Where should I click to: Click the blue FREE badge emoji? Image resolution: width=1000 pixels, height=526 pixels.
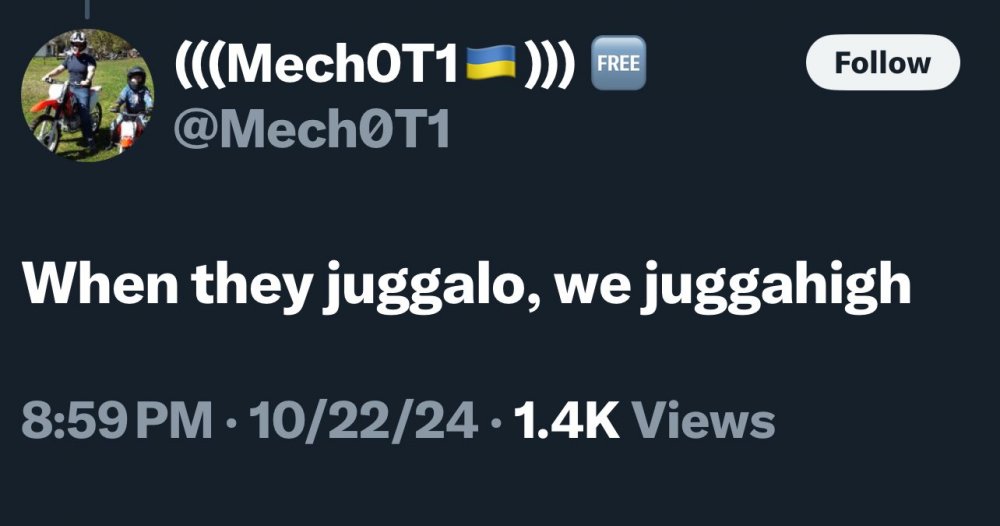pos(618,62)
